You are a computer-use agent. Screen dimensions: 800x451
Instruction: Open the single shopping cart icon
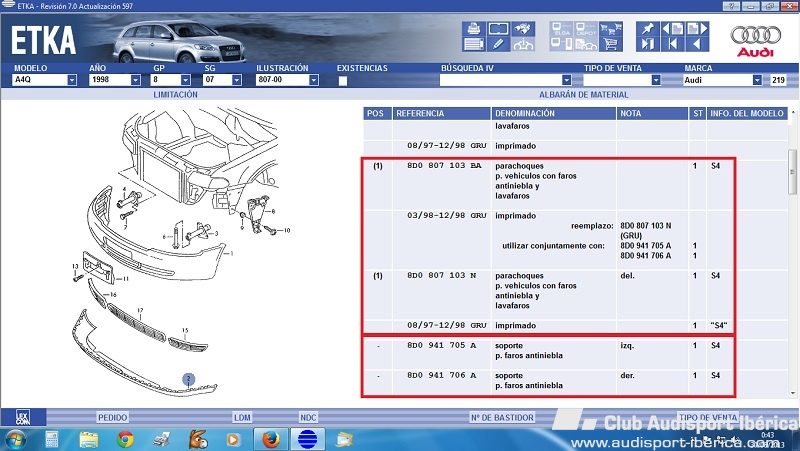[x=611, y=44]
